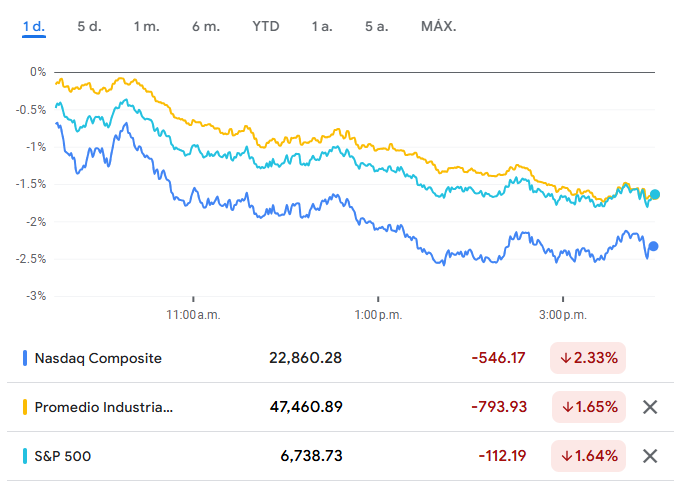
Task: Switch to the 5 d. range tab
Action: point(89,26)
